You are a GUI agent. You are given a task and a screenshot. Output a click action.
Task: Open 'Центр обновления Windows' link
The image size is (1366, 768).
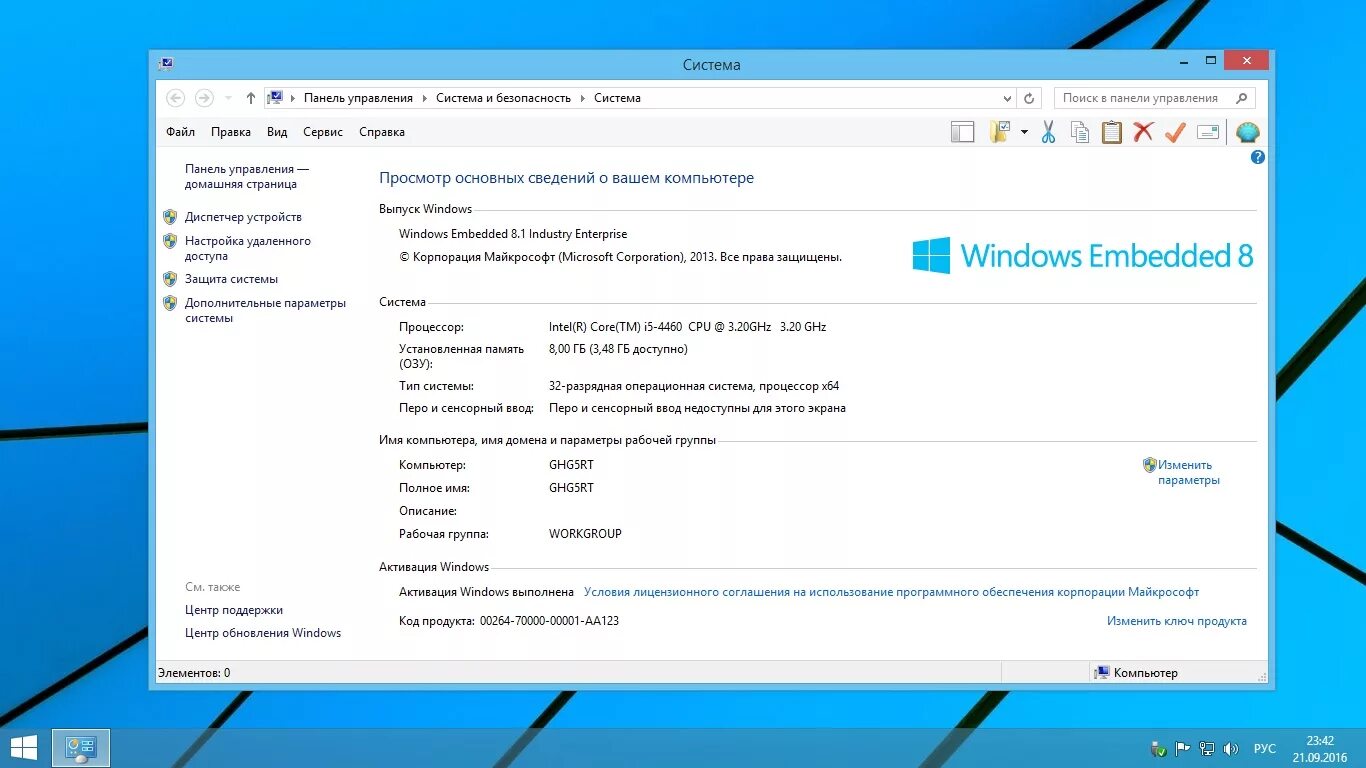(x=263, y=633)
